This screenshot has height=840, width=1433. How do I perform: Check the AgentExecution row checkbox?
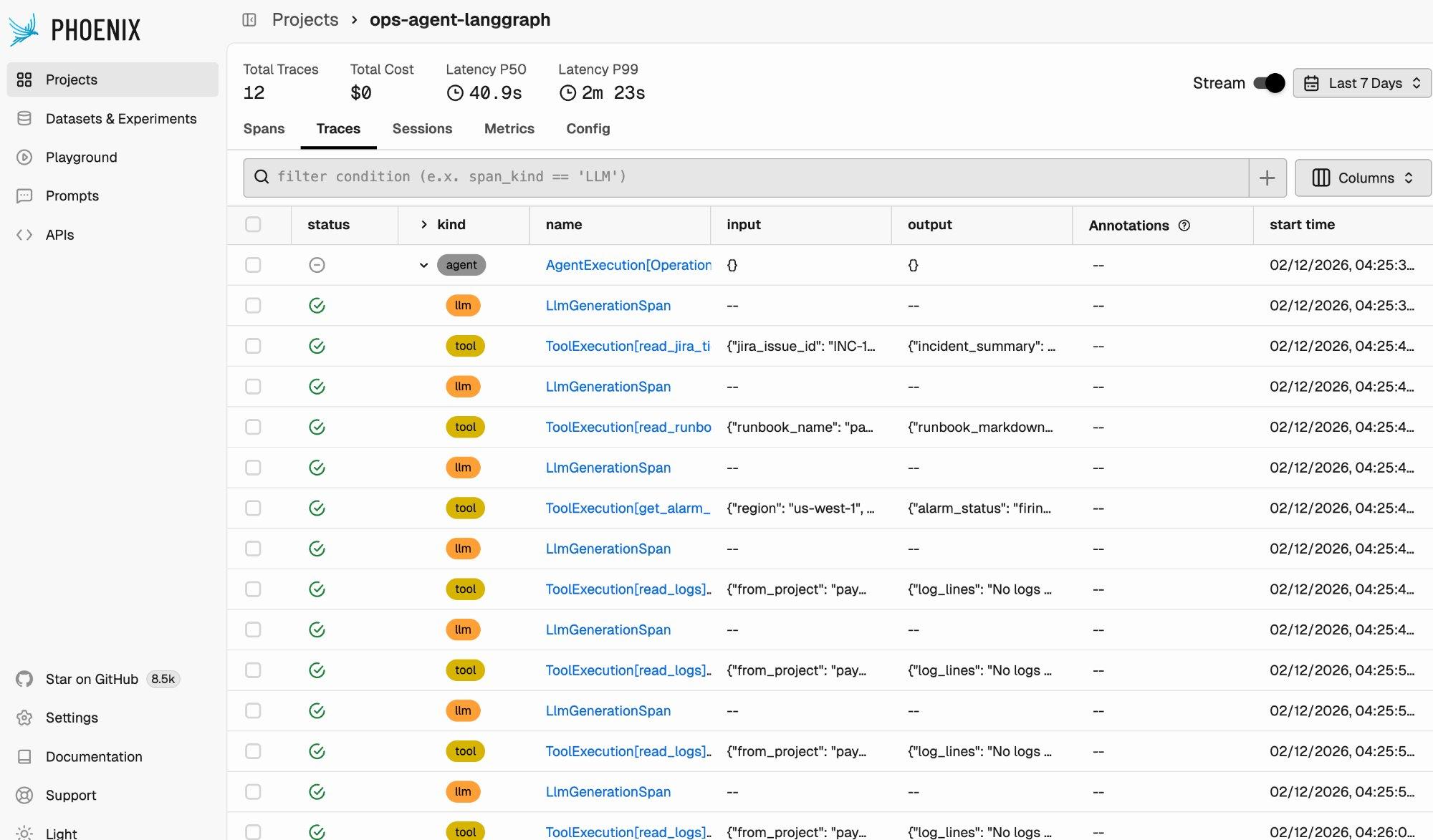point(253,265)
